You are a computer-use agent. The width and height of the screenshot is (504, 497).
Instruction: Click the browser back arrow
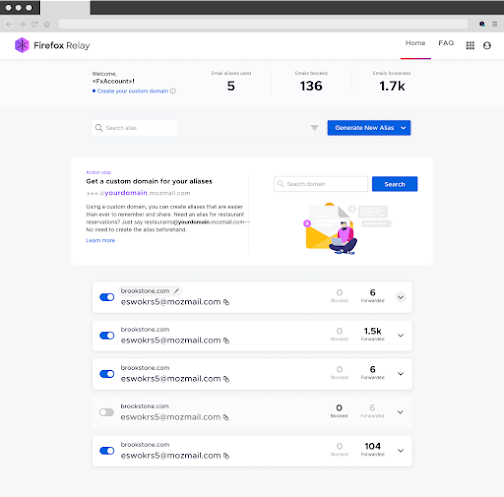click(x=9, y=24)
